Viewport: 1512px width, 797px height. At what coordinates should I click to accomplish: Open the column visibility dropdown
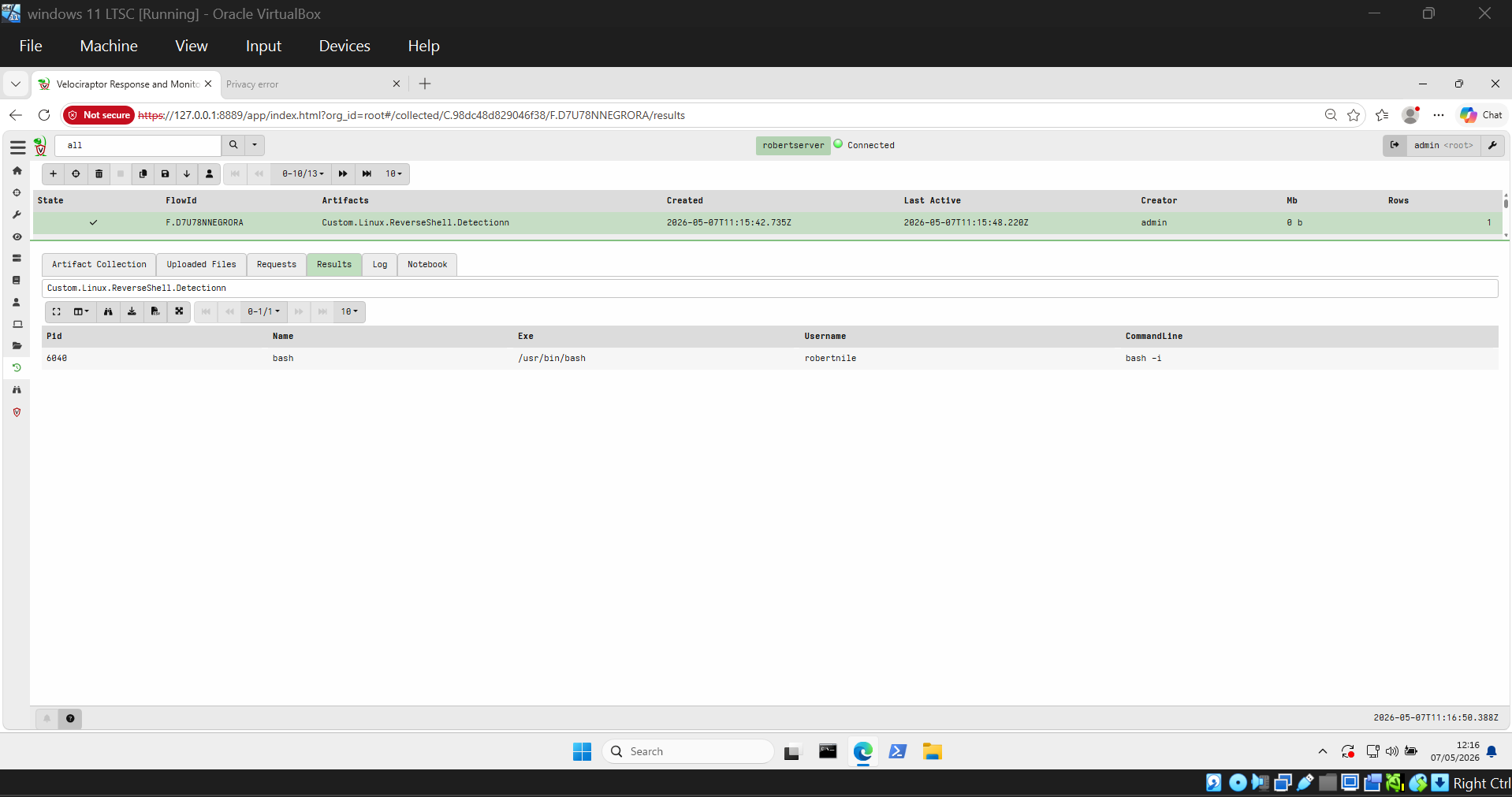pos(81,311)
